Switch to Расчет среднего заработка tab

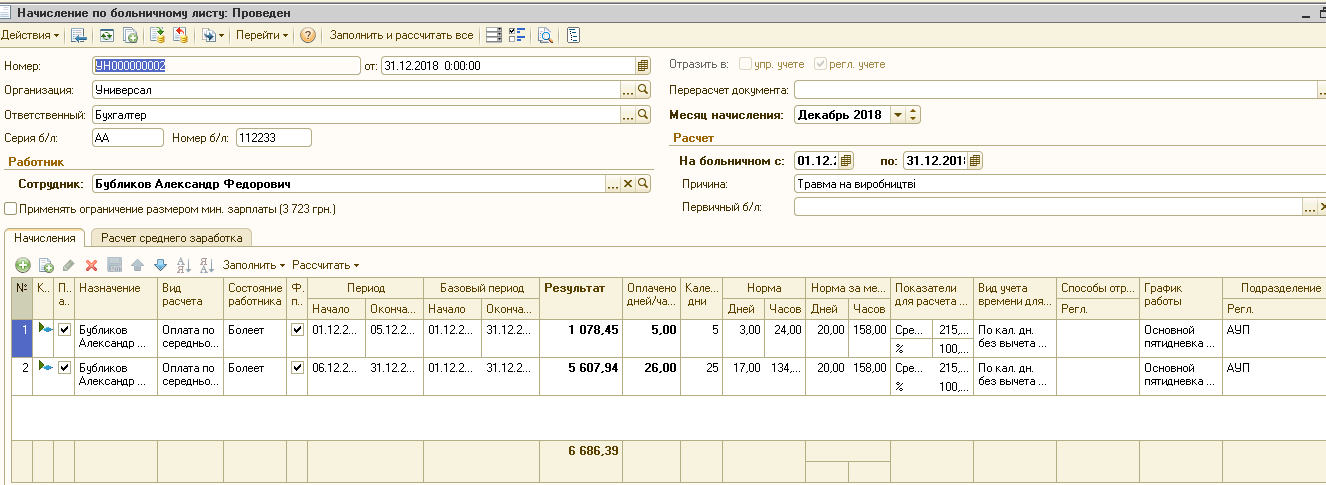tap(171, 238)
